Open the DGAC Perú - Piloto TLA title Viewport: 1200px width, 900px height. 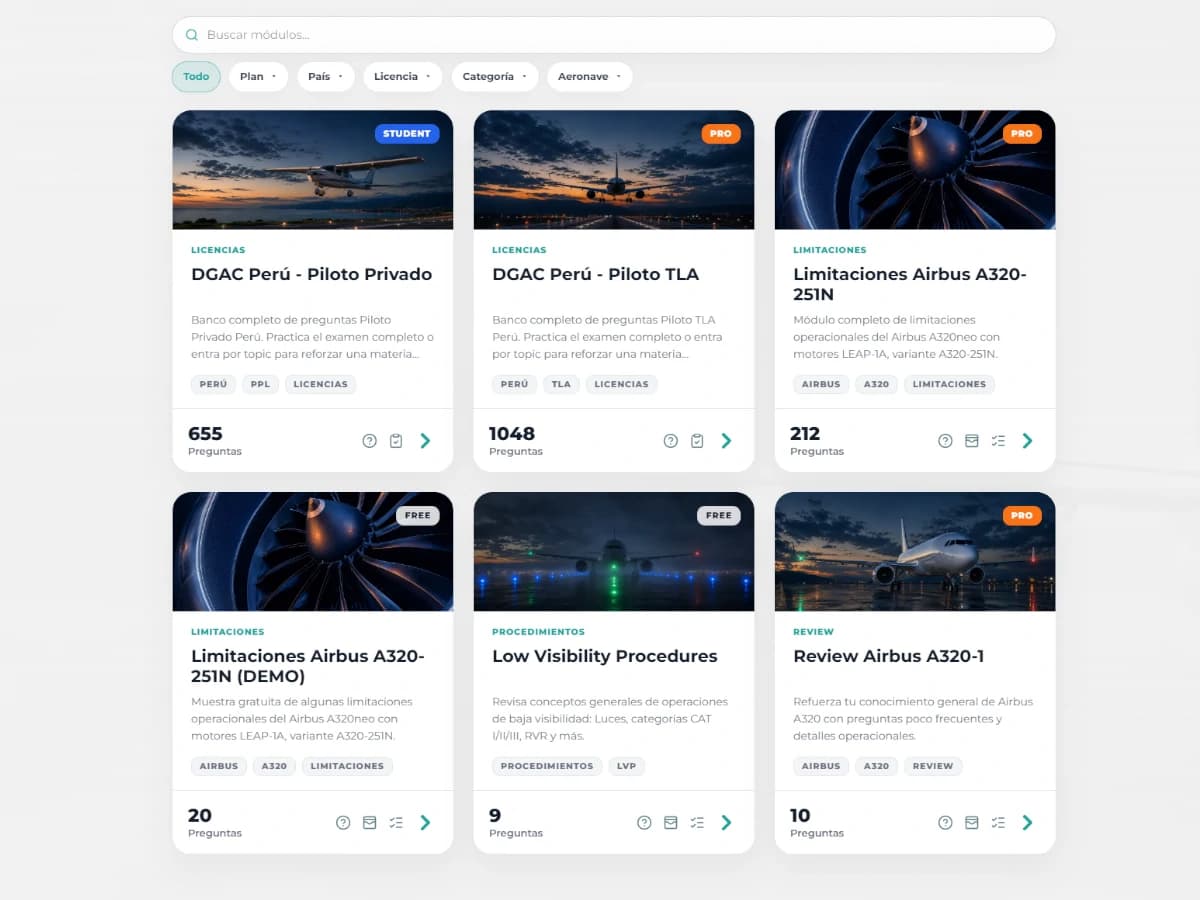coord(595,274)
